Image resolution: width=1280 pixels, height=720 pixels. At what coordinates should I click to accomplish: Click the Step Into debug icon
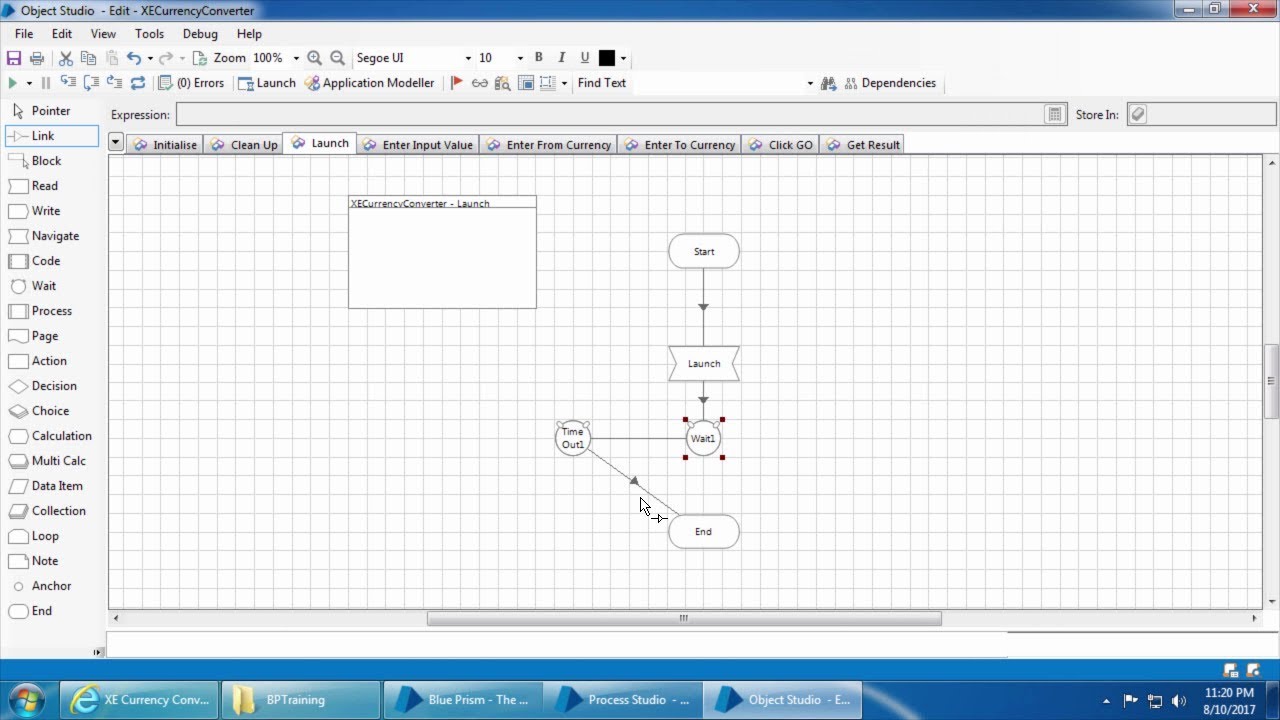coord(68,83)
